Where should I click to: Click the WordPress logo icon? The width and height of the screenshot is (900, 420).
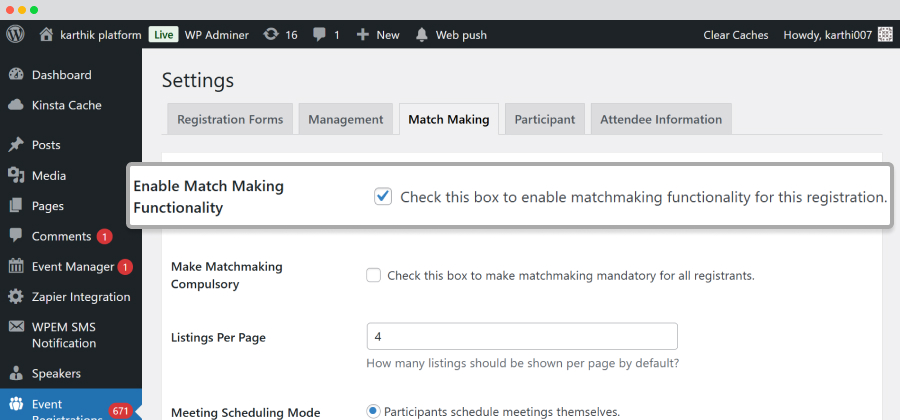15,34
